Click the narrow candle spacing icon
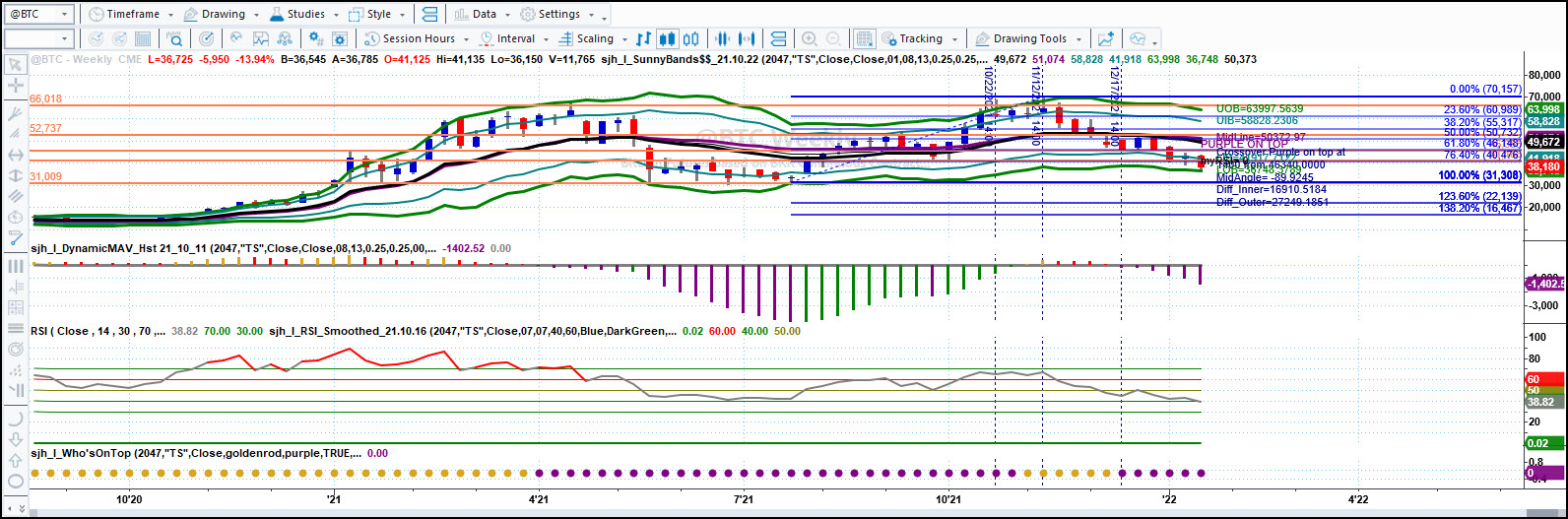Screen dimensions: 1568x519 pos(723,39)
